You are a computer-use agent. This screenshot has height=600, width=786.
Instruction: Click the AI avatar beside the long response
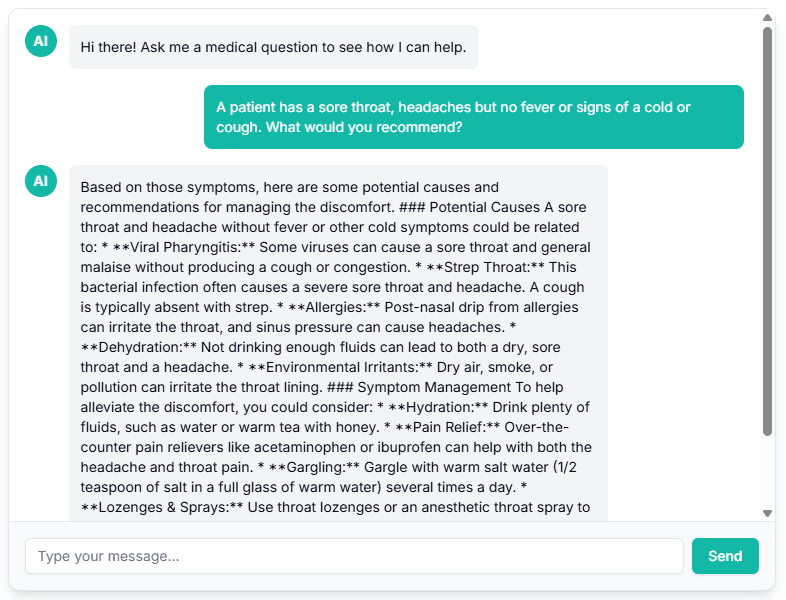pyautogui.click(x=41, y=181)
